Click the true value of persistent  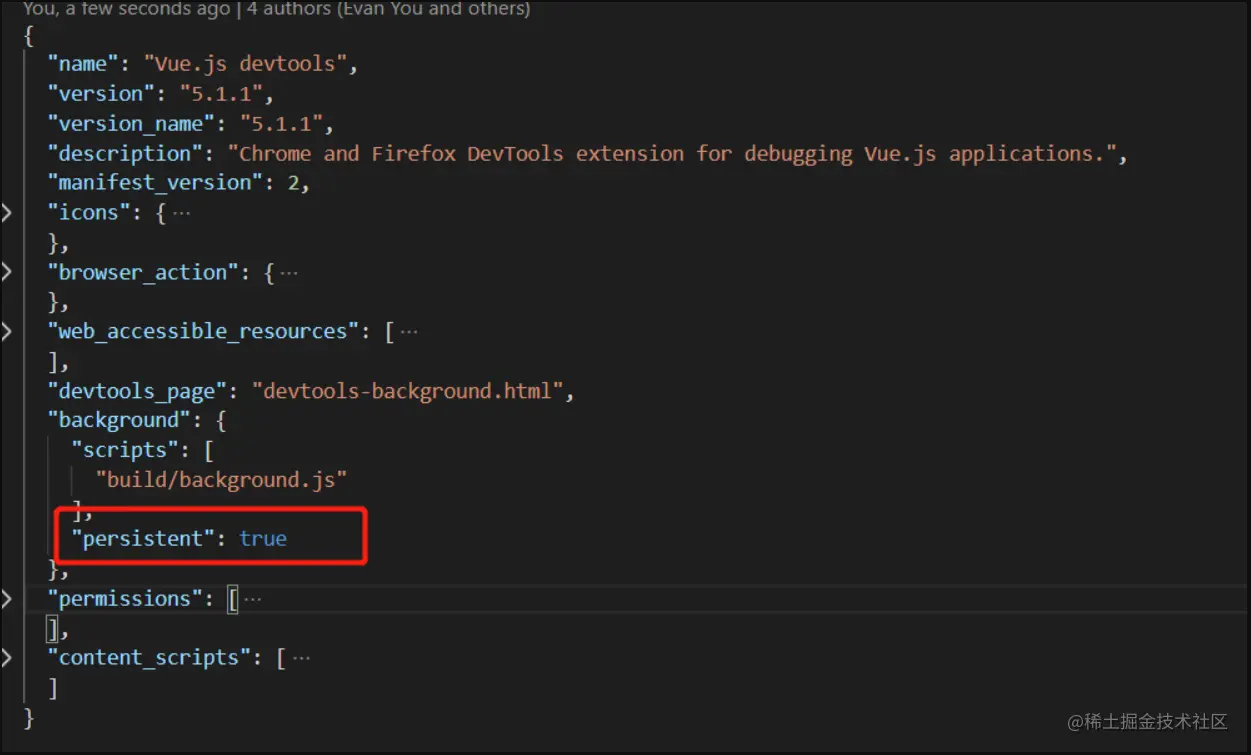pyautogui.click(x=263, y=539)
